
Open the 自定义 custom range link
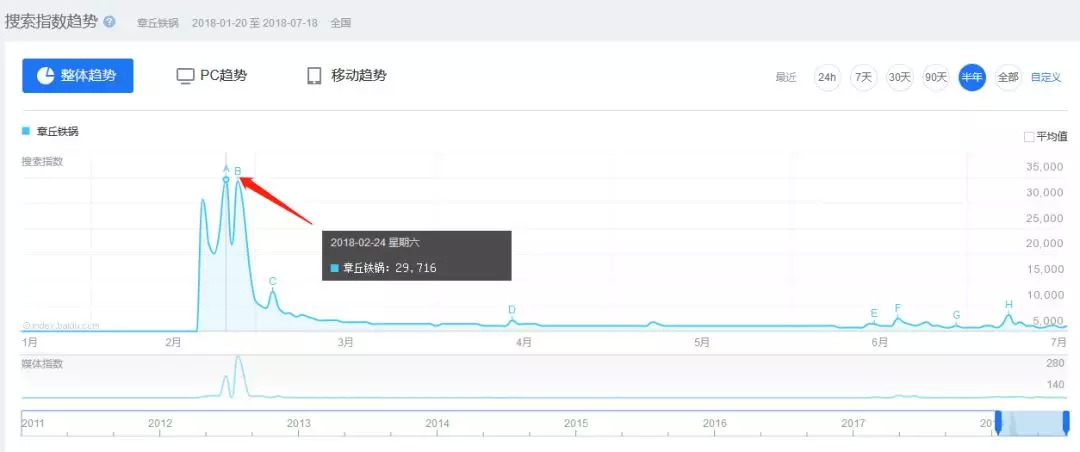pos(1046,77)
